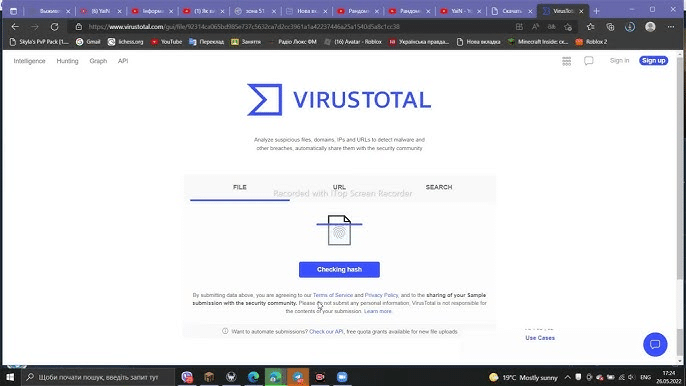
Task: Click the Checking hash button
Action: tap(339, 270)
